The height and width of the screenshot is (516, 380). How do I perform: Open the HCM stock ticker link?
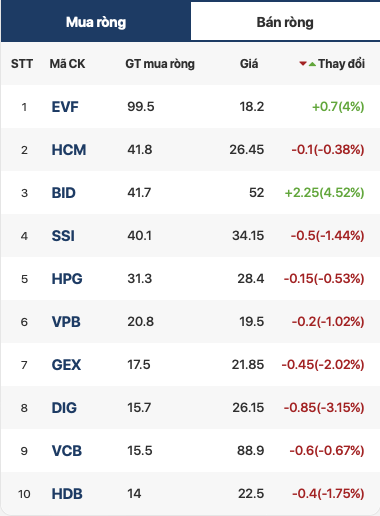click(x=69, y=150)
